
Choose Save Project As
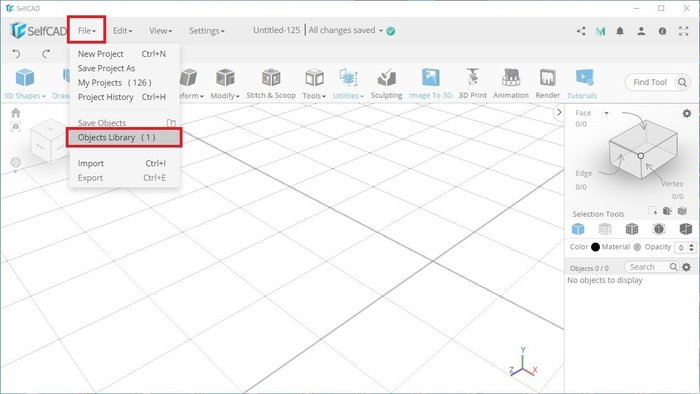coord(125,68)
